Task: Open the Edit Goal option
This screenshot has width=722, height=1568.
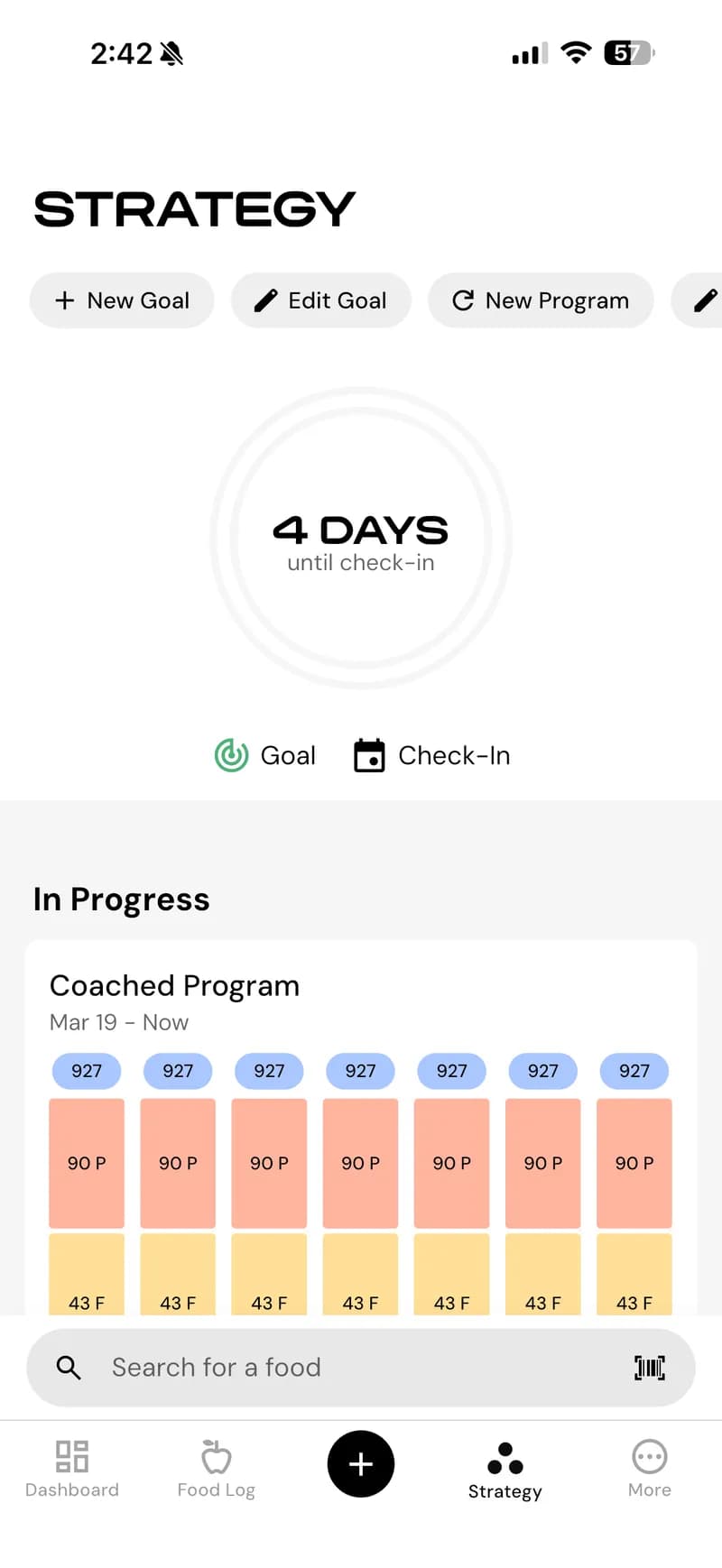Action: coord(321,300)
